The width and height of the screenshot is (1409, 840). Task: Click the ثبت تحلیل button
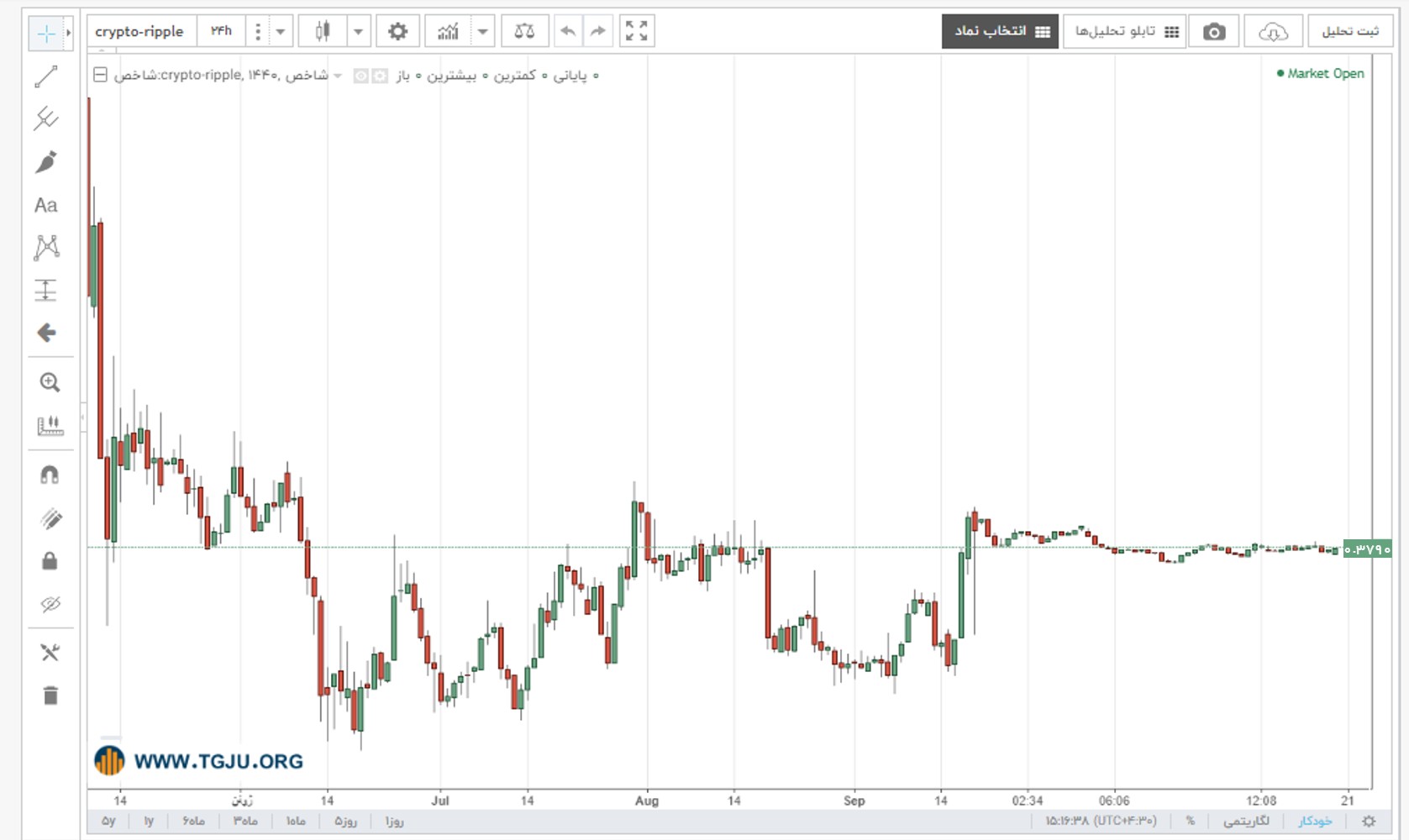pyautogui.click(x=1350, y=32)
